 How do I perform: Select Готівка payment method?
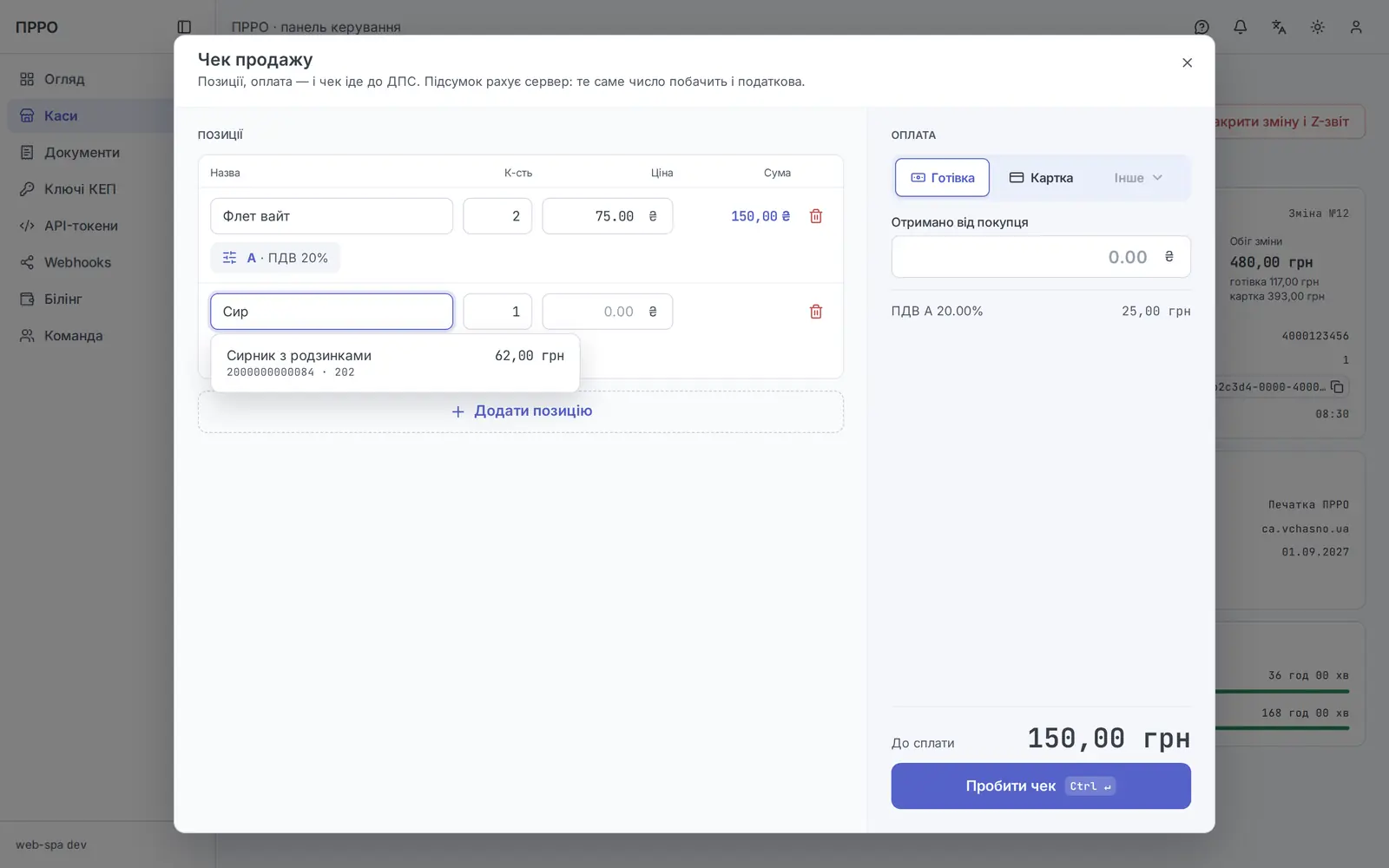click(x=942, y=178)
